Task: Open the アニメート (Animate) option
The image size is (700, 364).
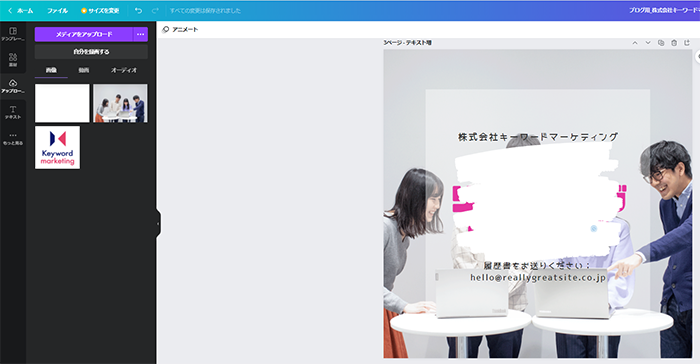Action: (x=180, y=29)
